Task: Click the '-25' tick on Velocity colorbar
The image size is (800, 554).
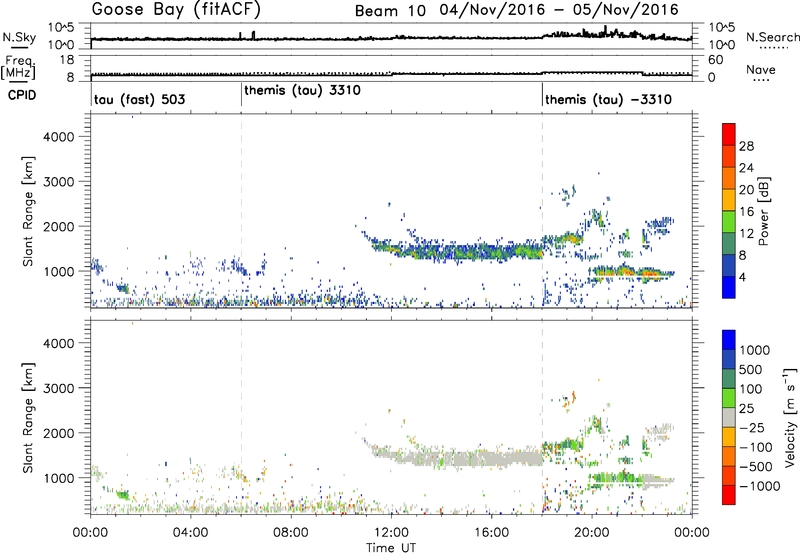Action: (x=752, y=428)
